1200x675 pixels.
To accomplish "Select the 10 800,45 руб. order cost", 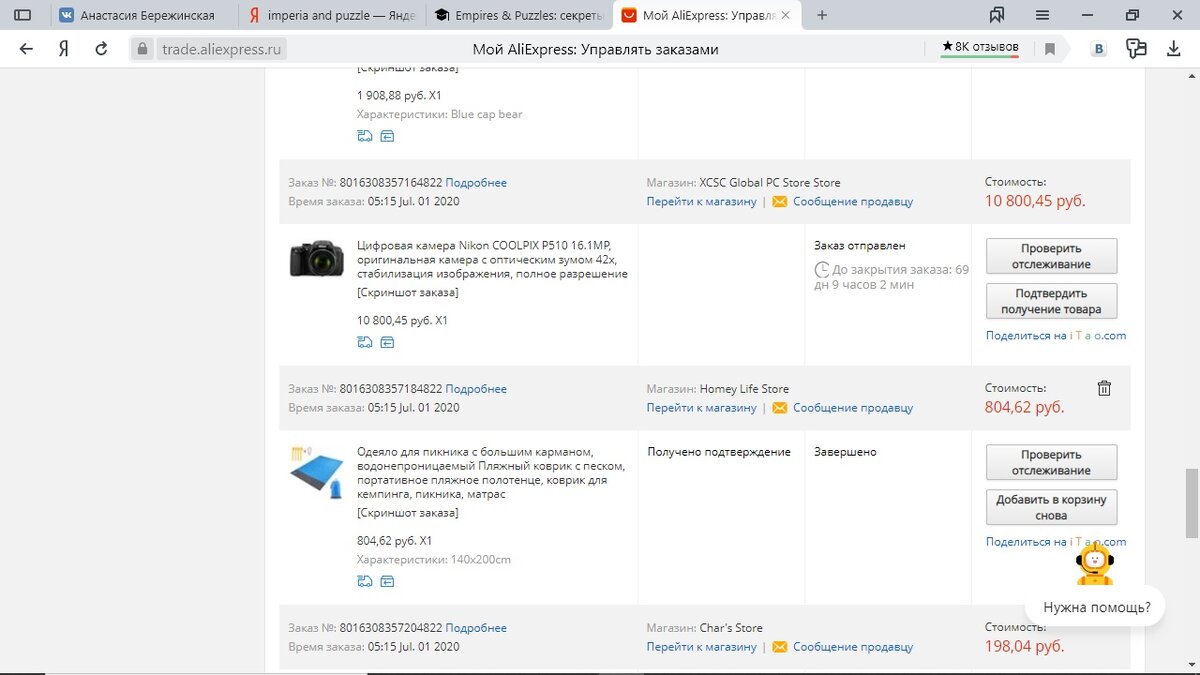I will coord(1035,201).
